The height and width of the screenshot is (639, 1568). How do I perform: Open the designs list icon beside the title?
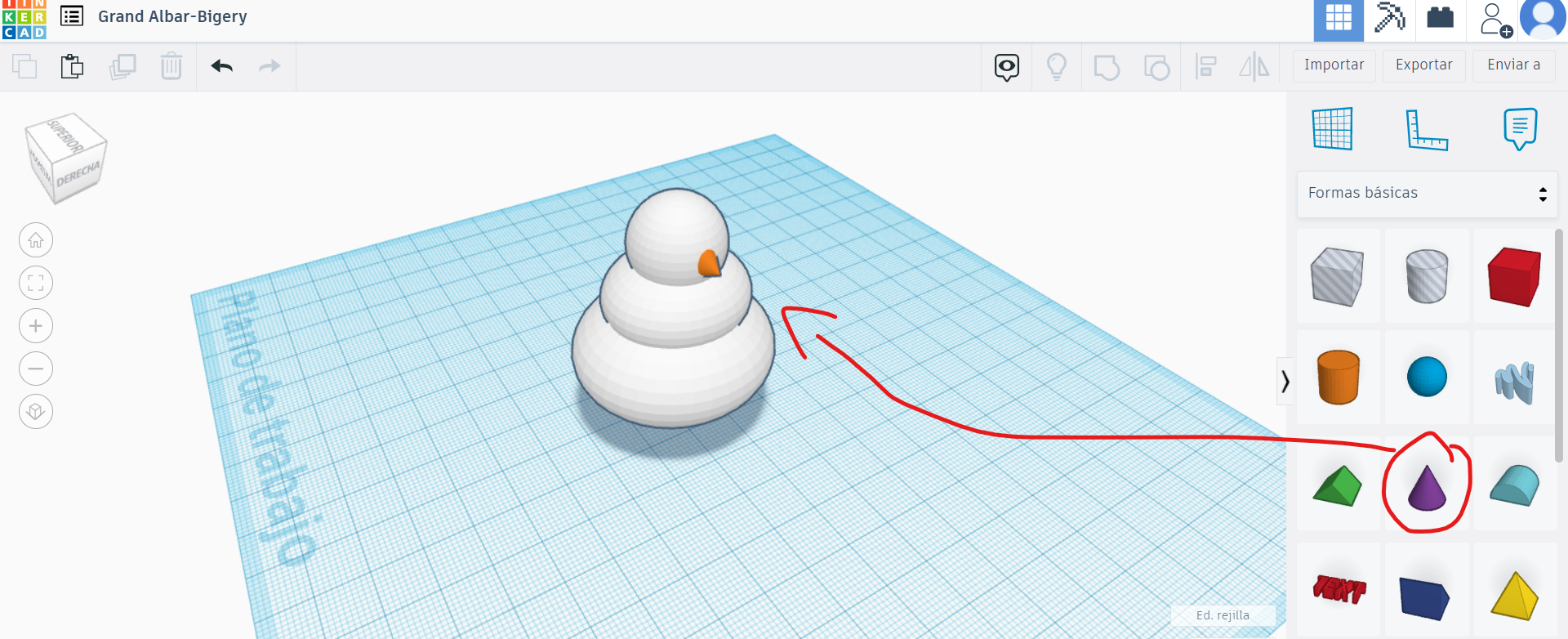coord(72,16)
